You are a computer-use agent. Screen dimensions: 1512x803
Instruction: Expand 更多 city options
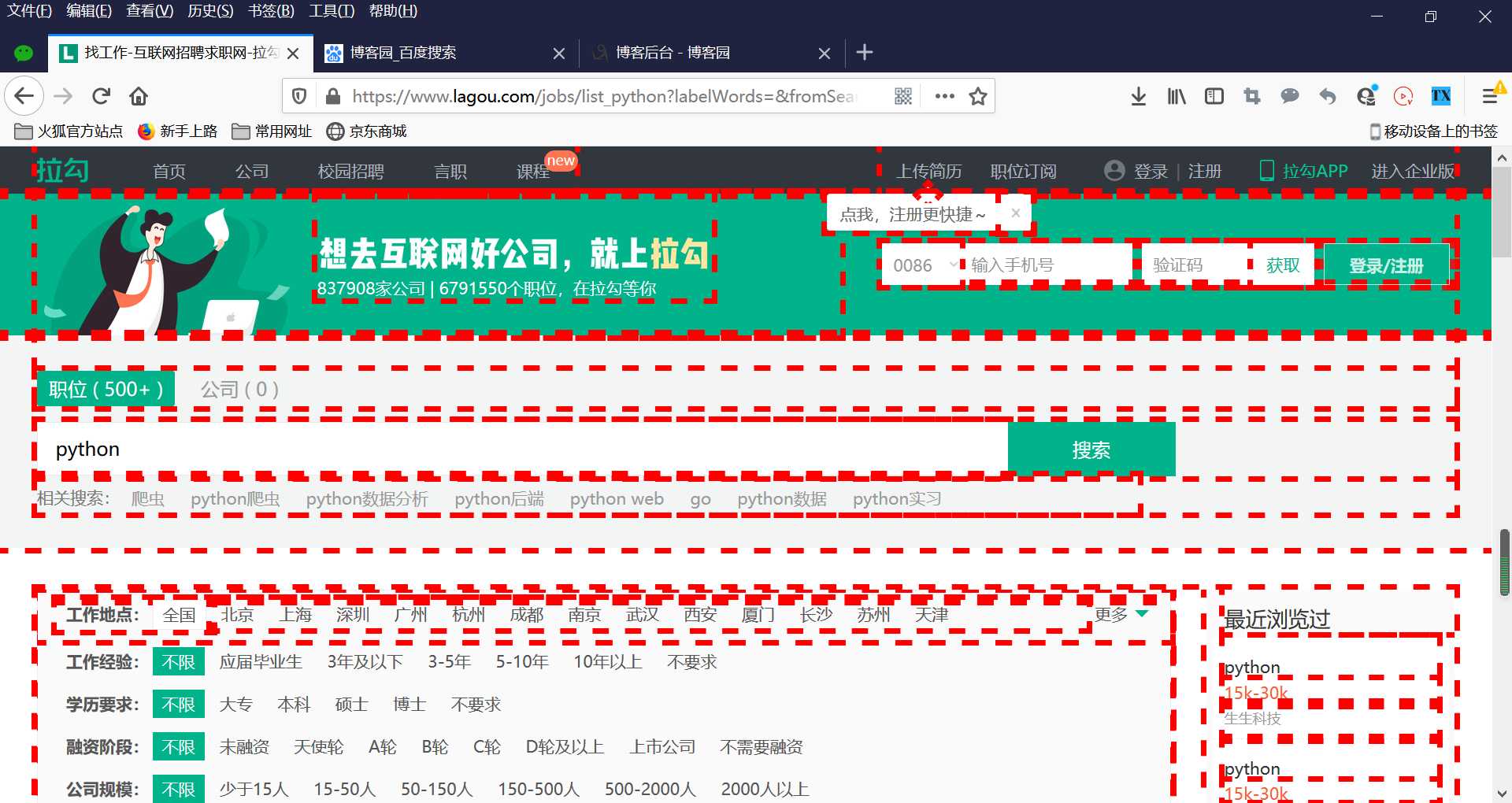point(1121,614)
